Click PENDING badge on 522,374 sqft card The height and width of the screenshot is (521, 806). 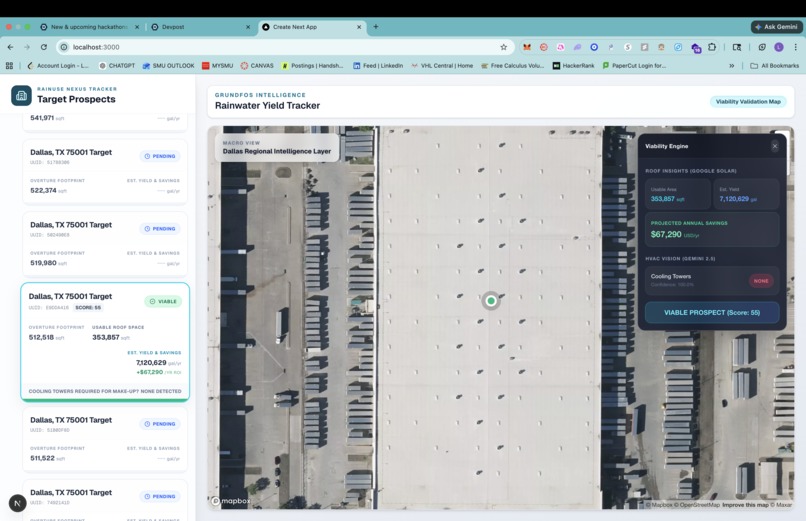(x=160, y=156)
